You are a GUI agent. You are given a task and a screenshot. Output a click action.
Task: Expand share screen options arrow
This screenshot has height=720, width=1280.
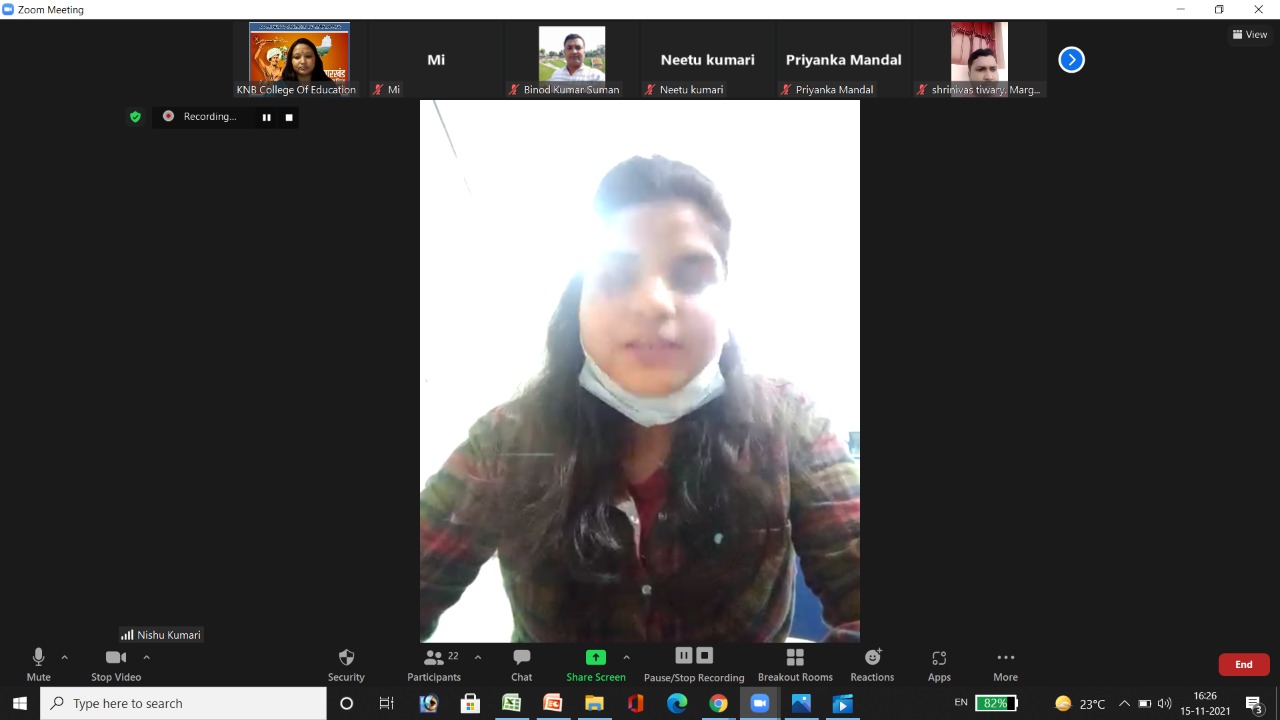626,657
